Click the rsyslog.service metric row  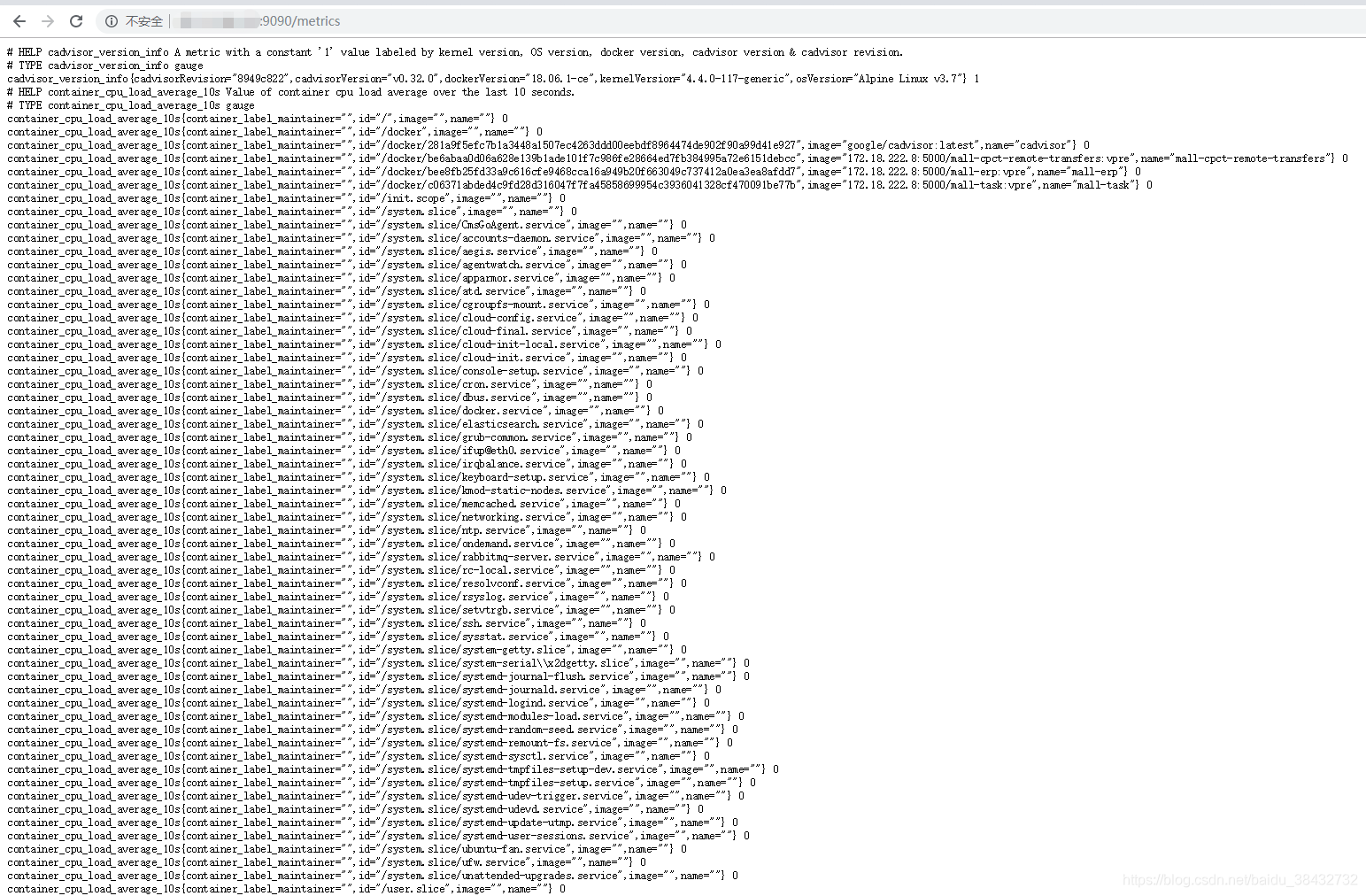[x=338, y=597]
